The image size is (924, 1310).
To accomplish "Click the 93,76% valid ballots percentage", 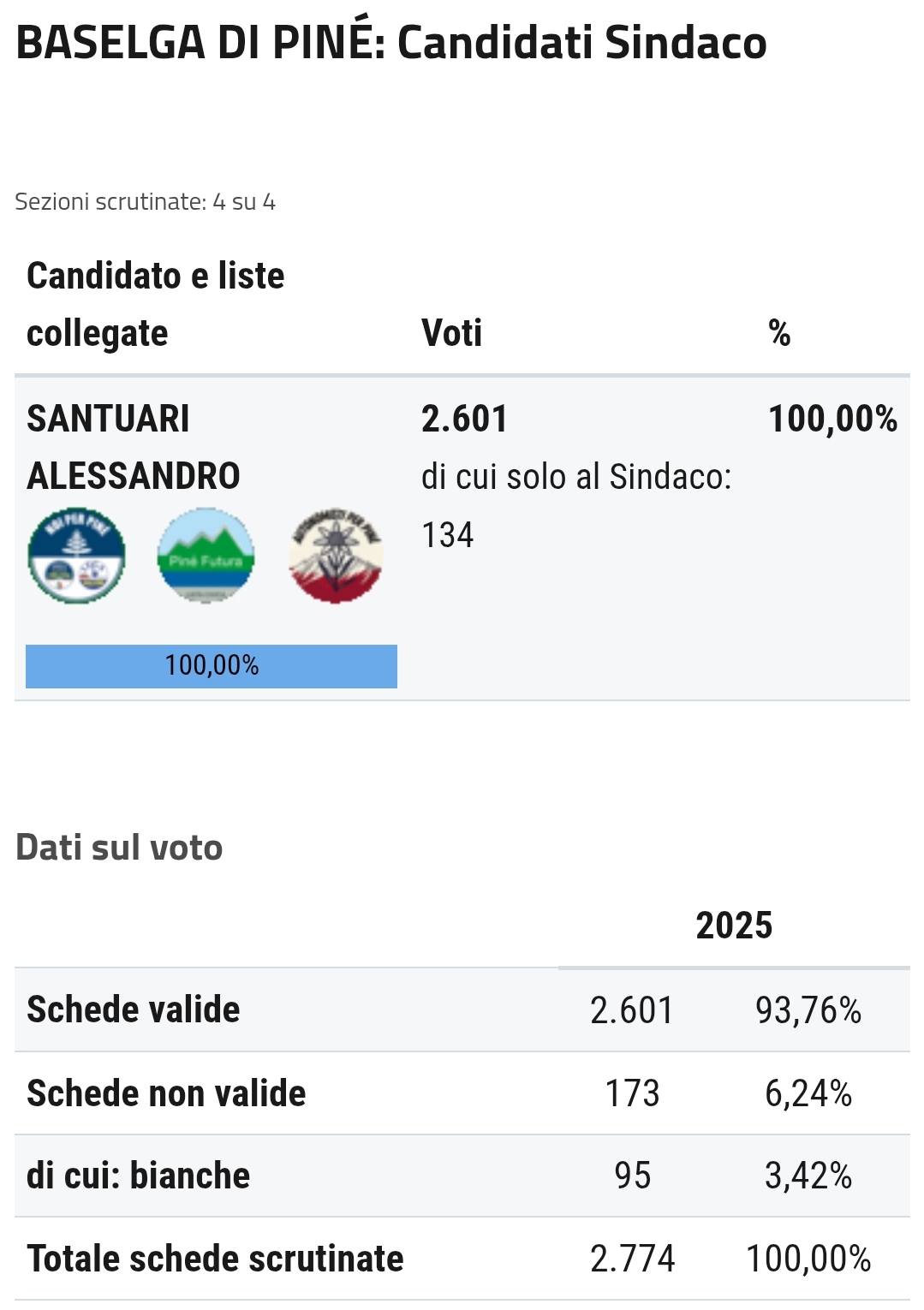I will coord(808,1010).
